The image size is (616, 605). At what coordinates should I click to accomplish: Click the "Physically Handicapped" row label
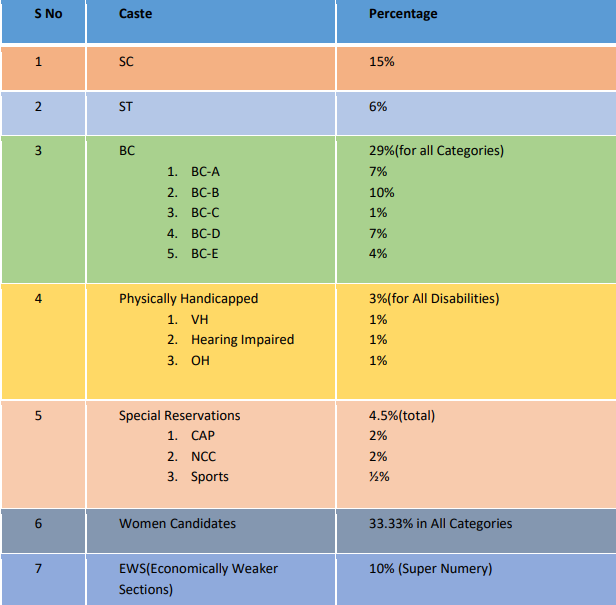pyautogui.click(x=188, y=299)
